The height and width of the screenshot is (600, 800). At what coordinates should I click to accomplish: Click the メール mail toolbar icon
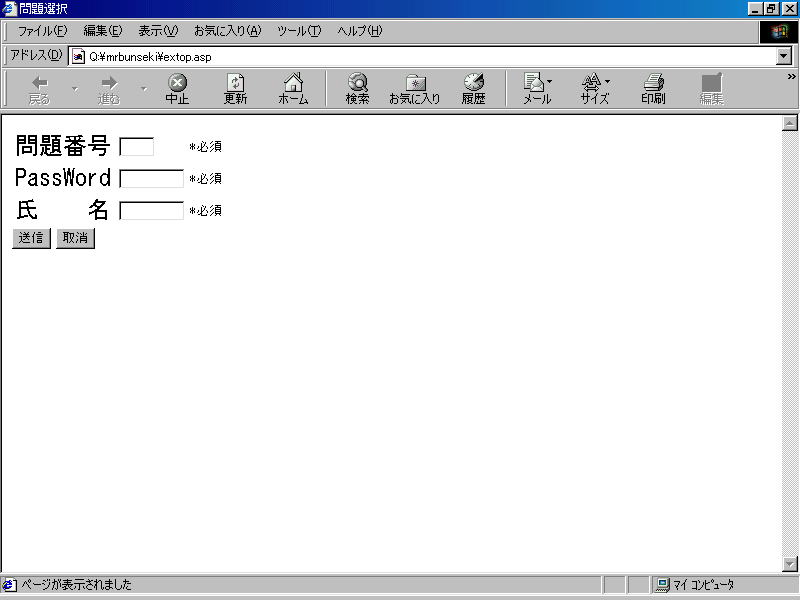tap(534, 90)
